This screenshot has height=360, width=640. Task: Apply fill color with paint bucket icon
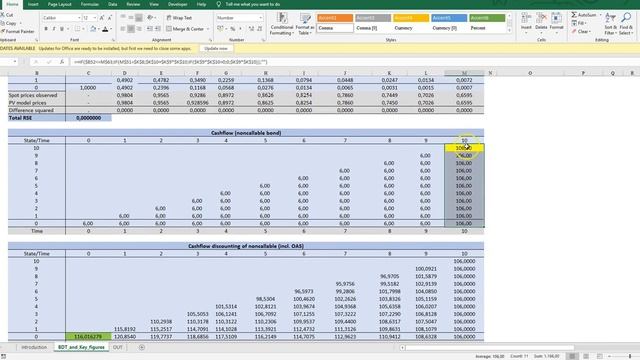point(93,29)
